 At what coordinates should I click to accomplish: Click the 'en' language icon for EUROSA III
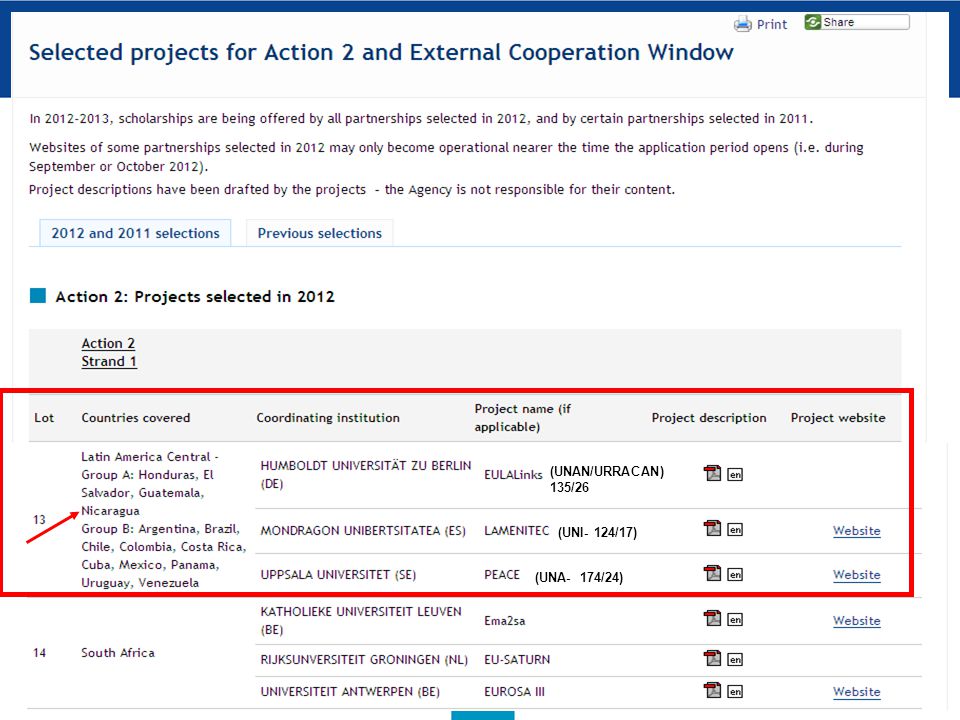735,691
